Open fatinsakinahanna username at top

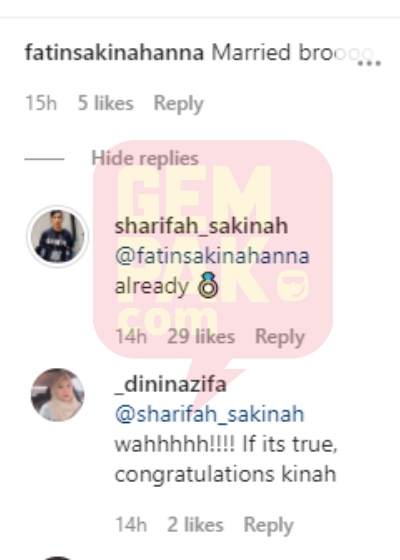pos(114,53)
